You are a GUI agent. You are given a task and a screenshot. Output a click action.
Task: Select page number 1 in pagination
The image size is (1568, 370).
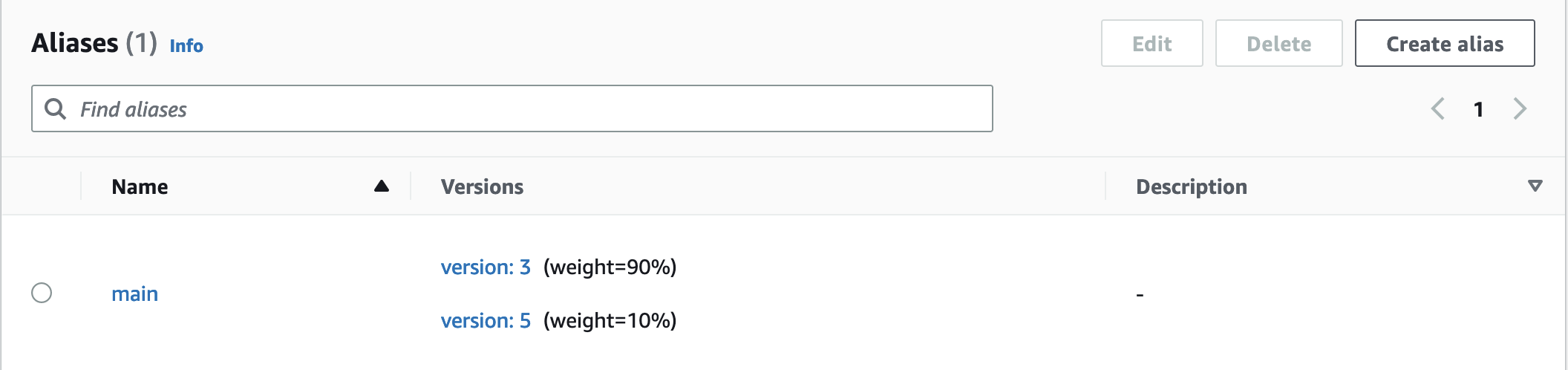tap(1478, 110)
